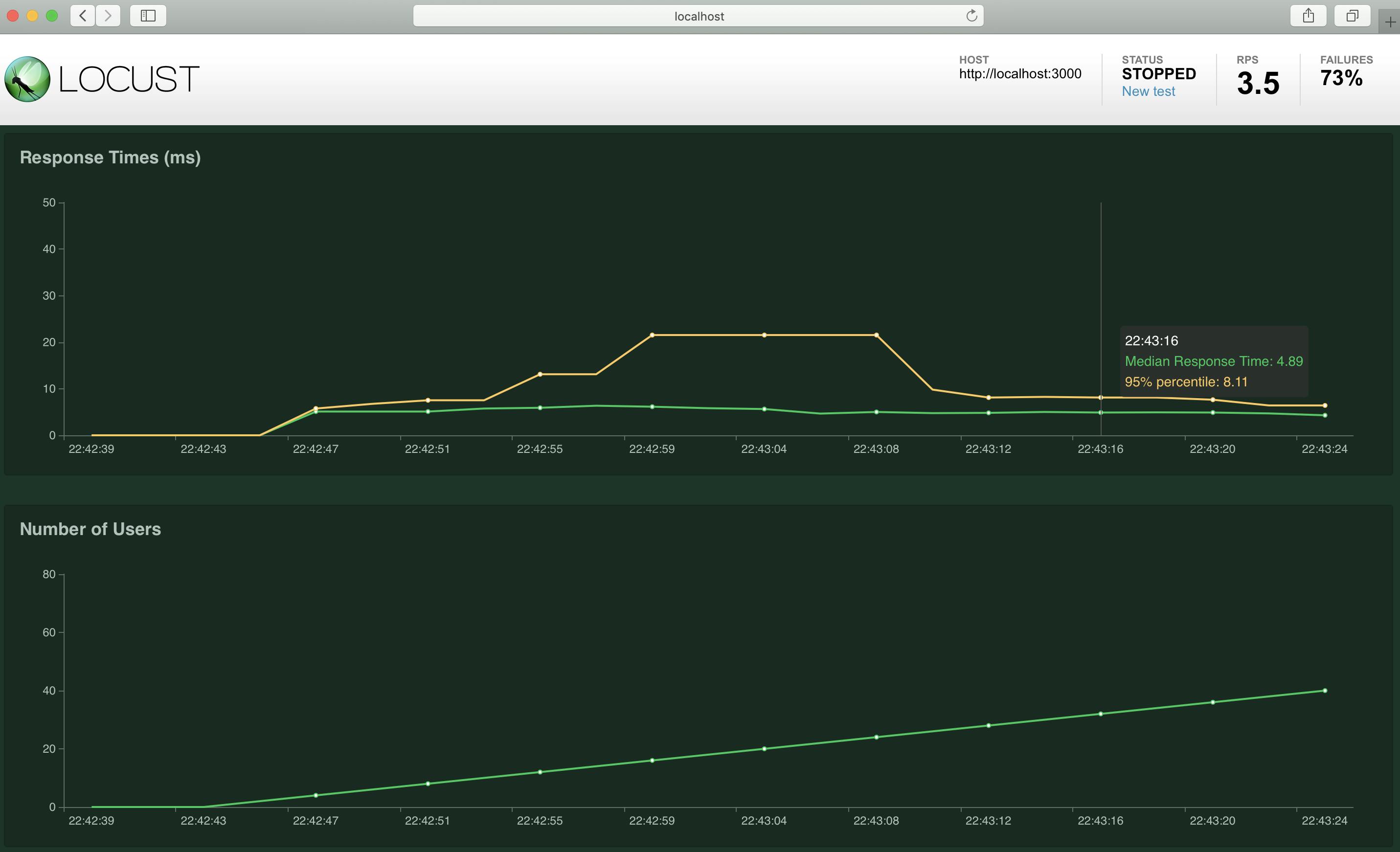Click the Response Times (ms) chart title

110,157
